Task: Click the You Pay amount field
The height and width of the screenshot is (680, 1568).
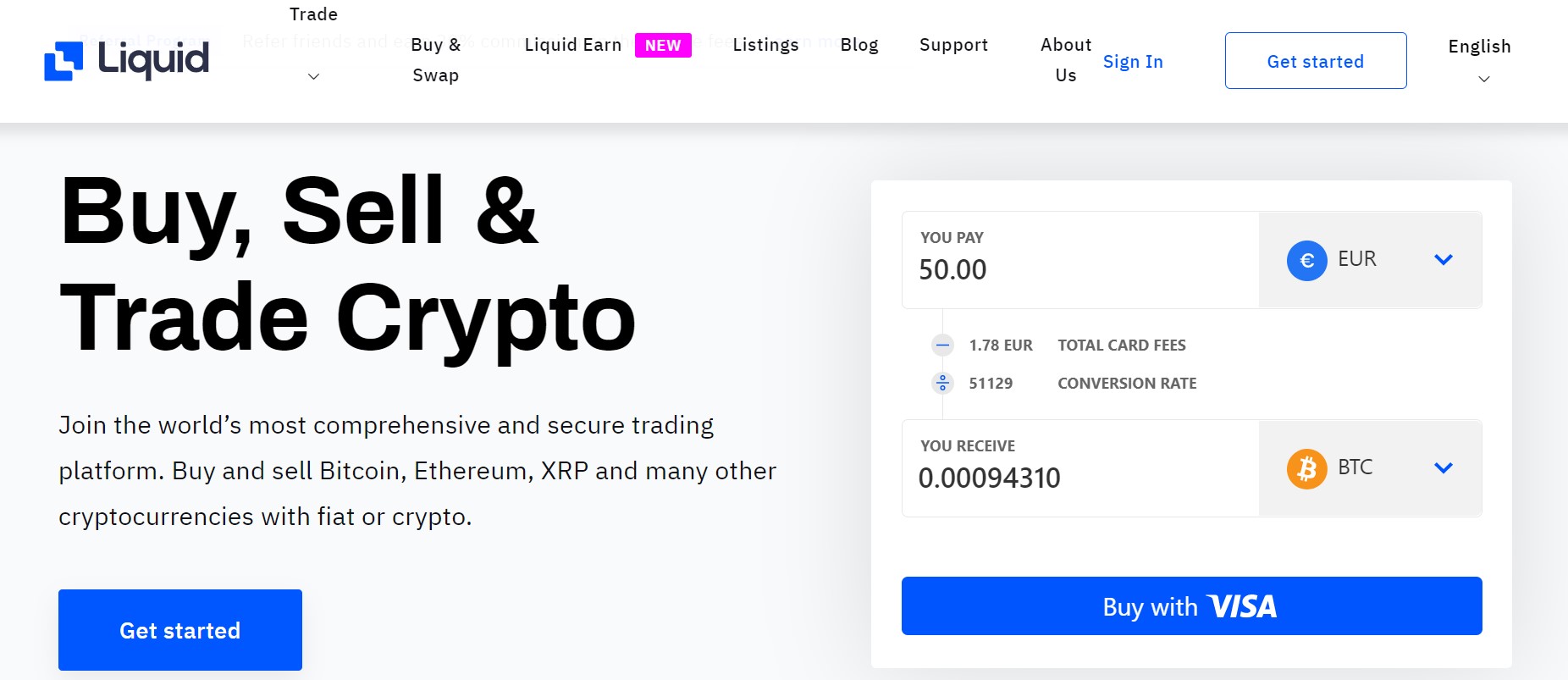Action: [953, 269]
